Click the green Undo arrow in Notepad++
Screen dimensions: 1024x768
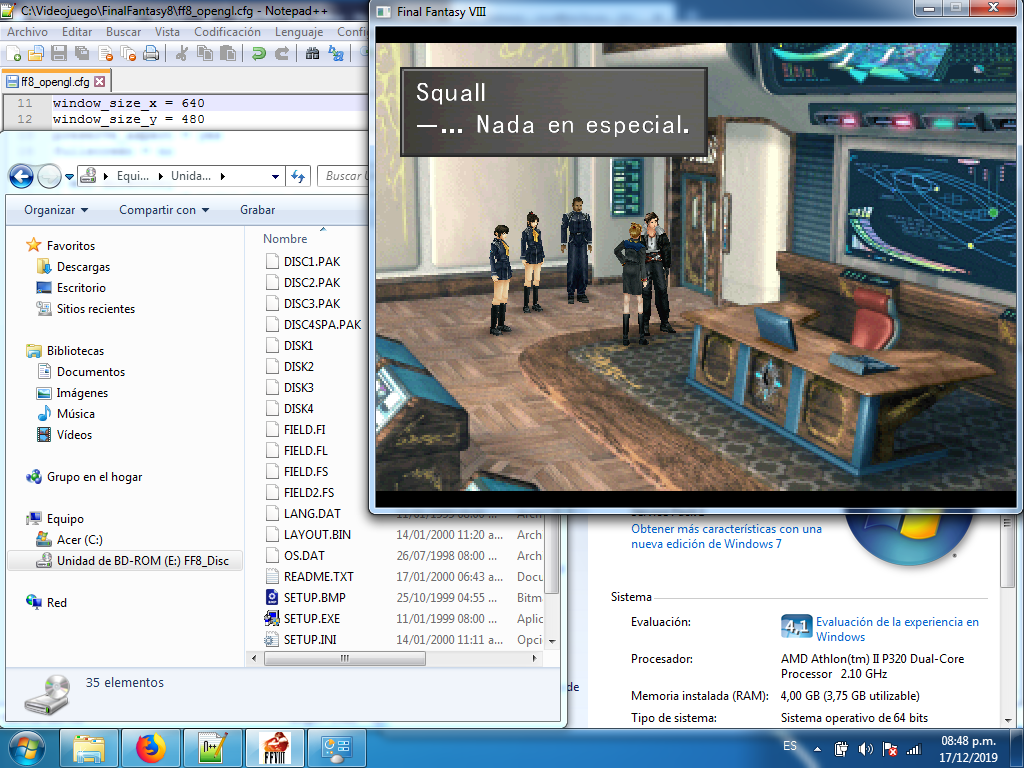[x=259, y=54]
